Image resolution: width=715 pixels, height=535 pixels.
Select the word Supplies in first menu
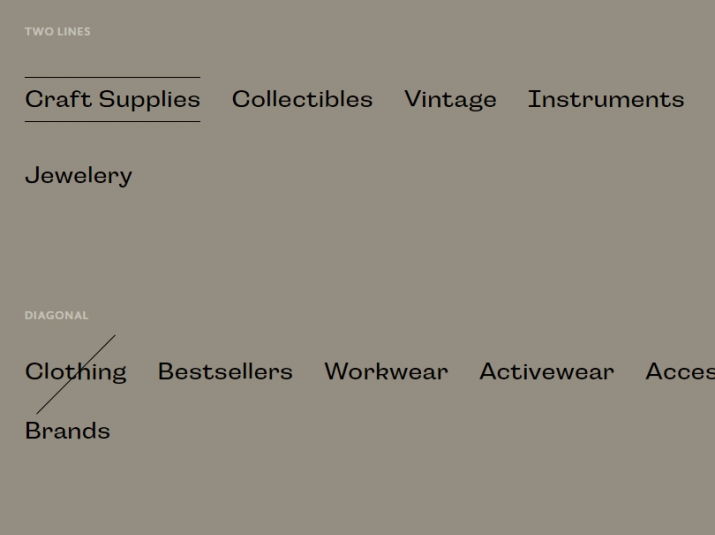click(150, 100)
